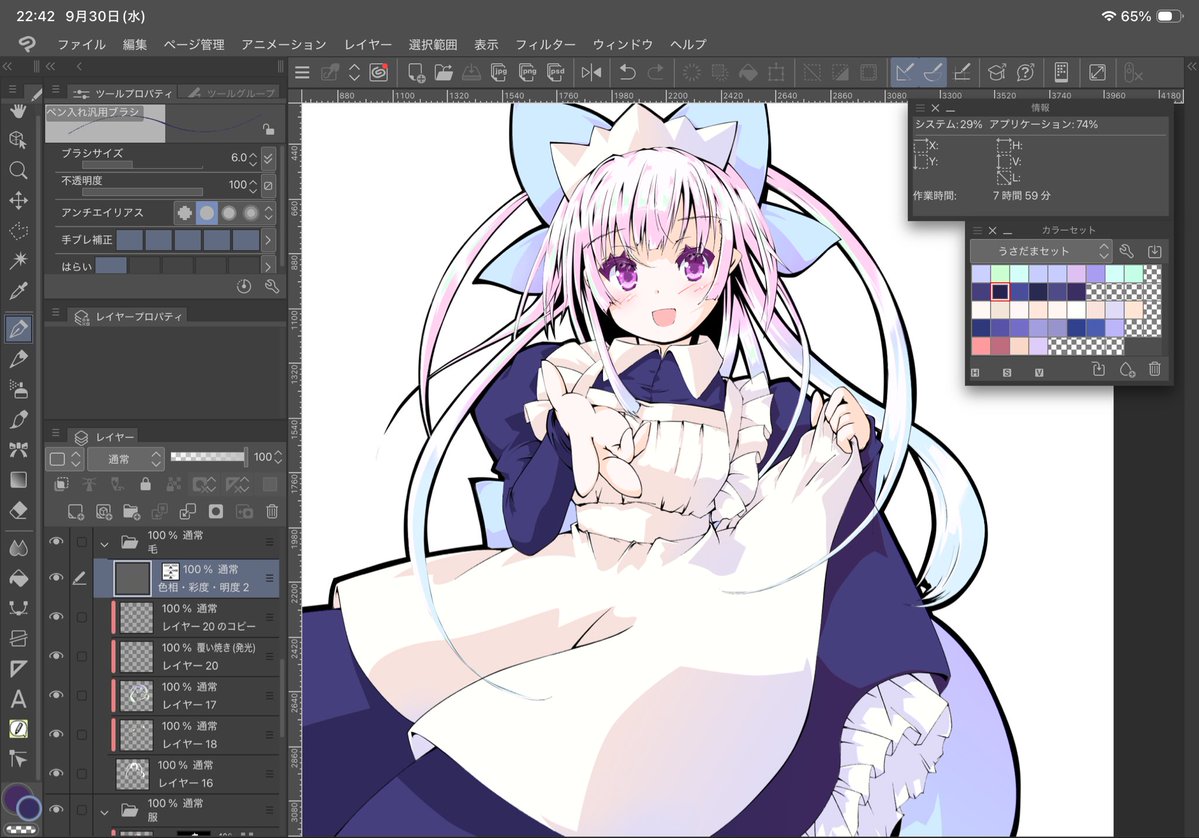The width and height of the screenshot is (1199, 838).
Task: Toggle visibility of 毛 folder
Action: click(56, 541)
